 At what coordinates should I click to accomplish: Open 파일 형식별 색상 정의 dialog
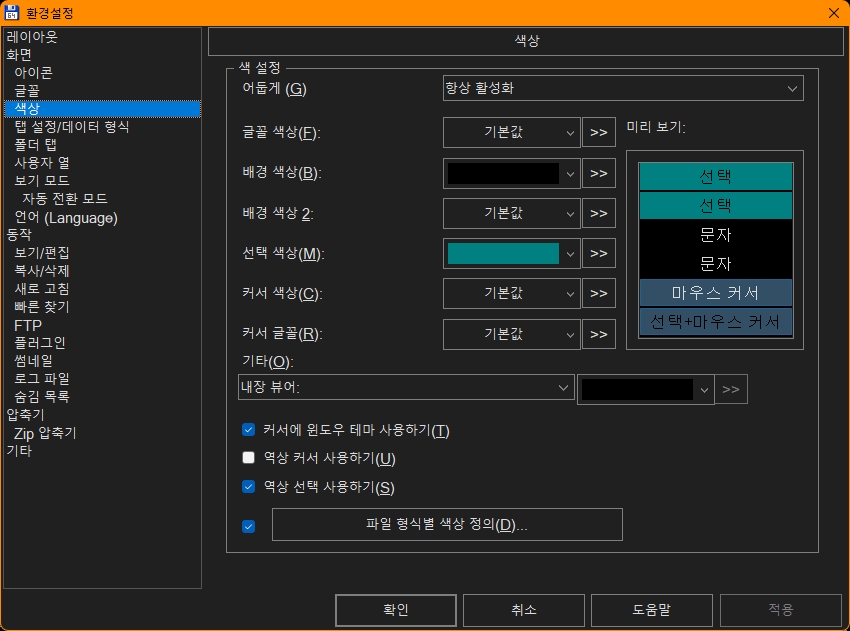click(x=447, y=525)
